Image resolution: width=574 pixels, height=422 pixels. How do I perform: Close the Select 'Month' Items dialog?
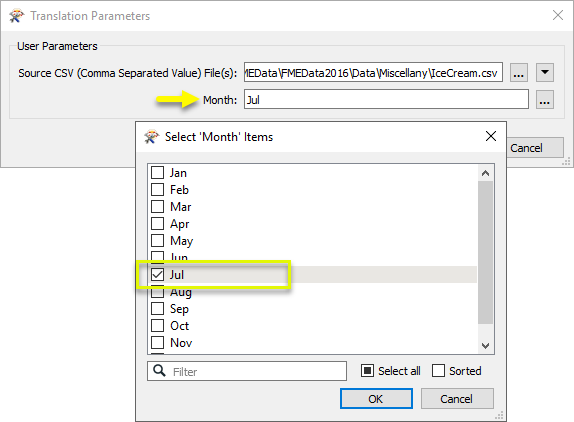point(491,136)
